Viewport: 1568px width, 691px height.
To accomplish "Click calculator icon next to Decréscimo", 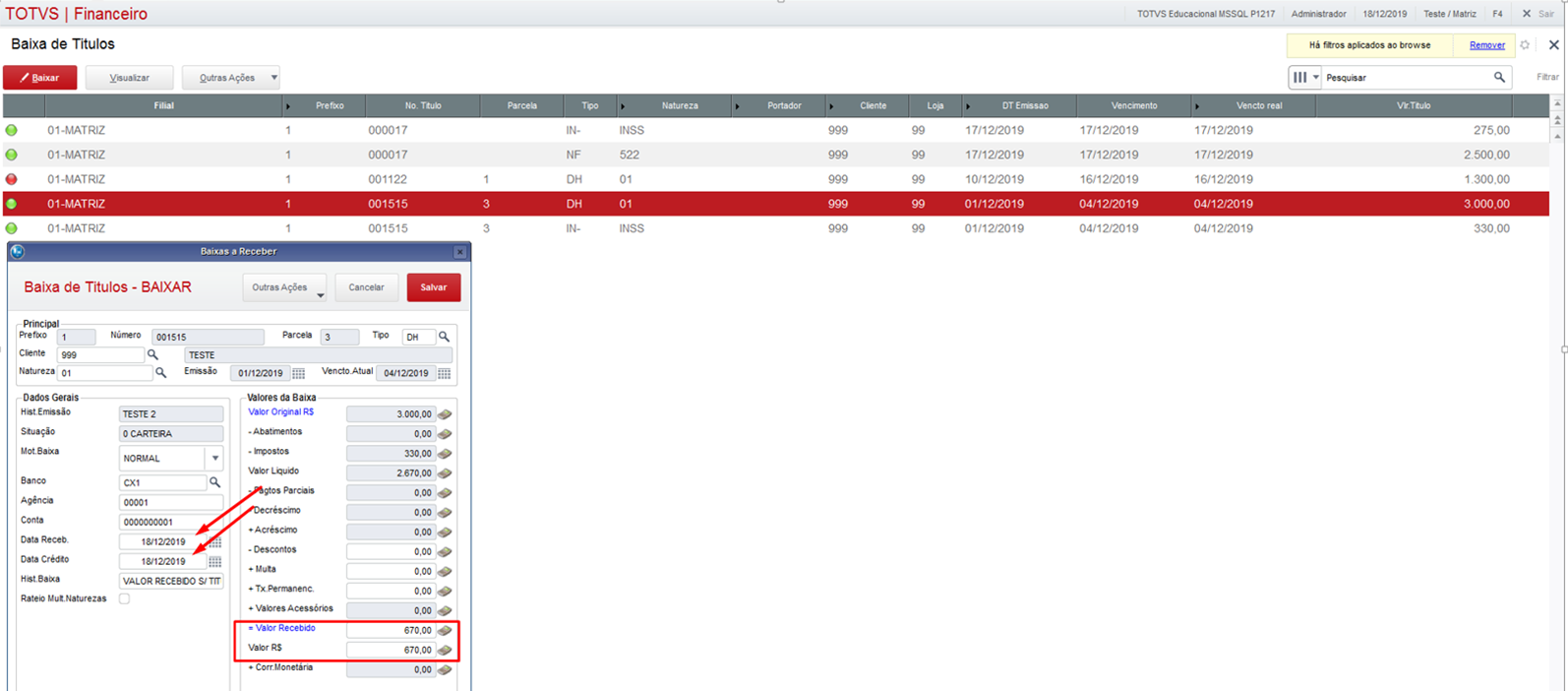I will pyautogui.click(x=445, y=513).
